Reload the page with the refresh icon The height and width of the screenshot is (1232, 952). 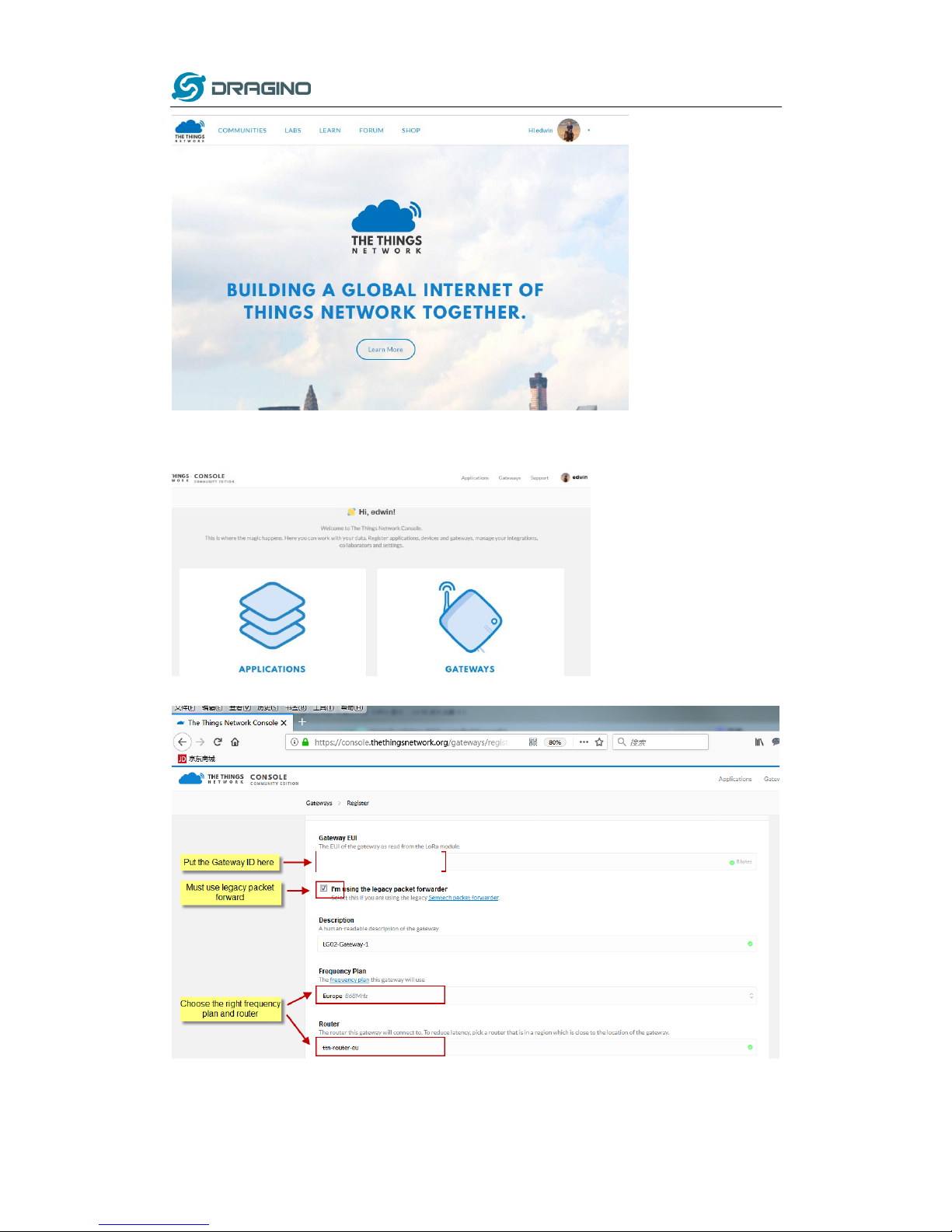218,742
